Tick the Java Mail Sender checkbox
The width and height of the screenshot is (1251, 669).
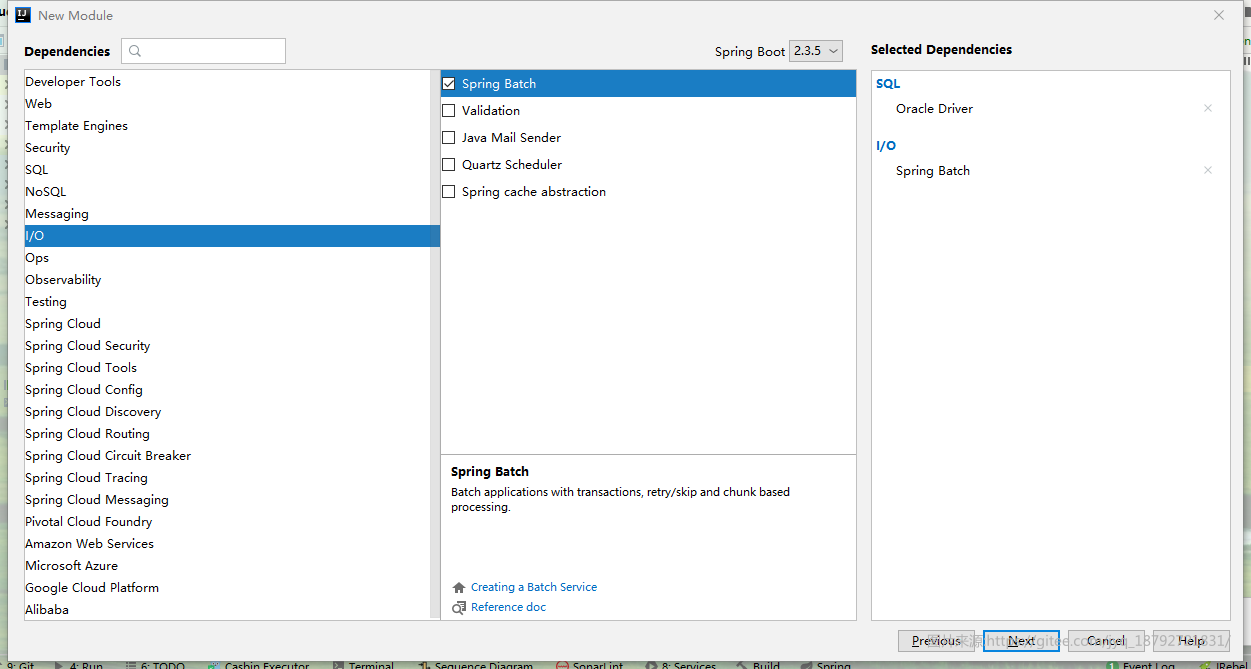[x=449, y=138]
